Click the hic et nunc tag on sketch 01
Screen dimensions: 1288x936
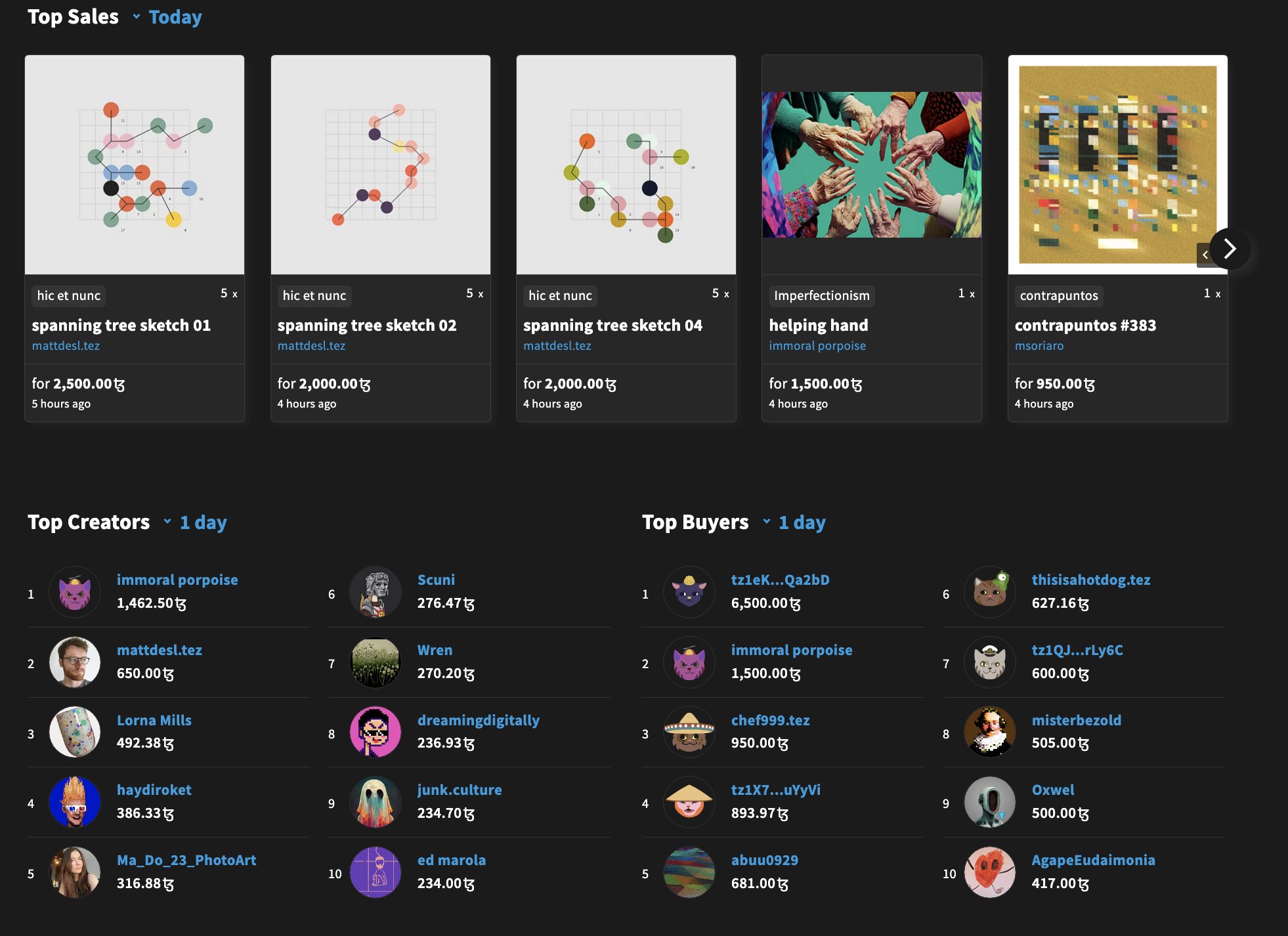point(68,296)
